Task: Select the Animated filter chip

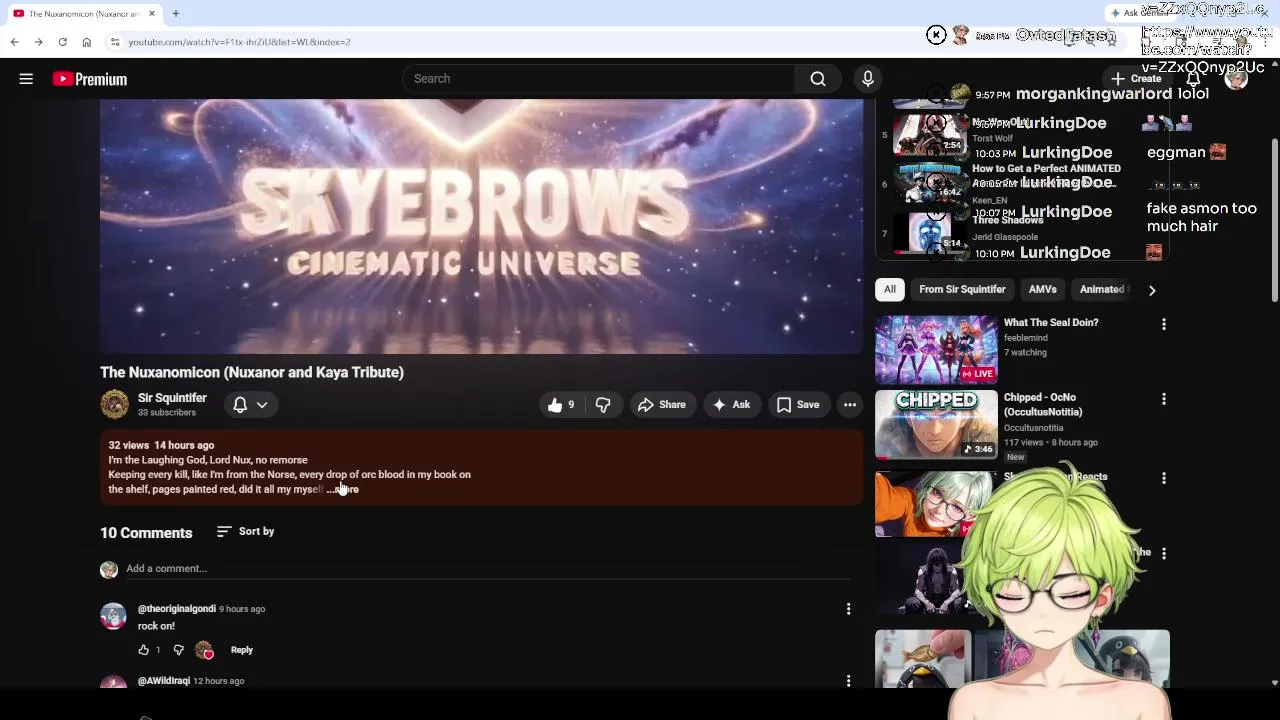Action: [x=1101, y=289]
